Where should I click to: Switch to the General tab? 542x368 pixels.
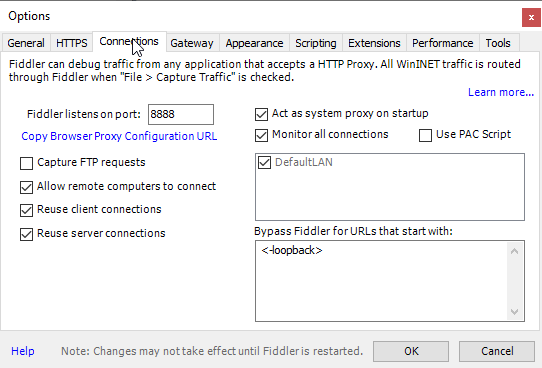(x=26, y=43)
